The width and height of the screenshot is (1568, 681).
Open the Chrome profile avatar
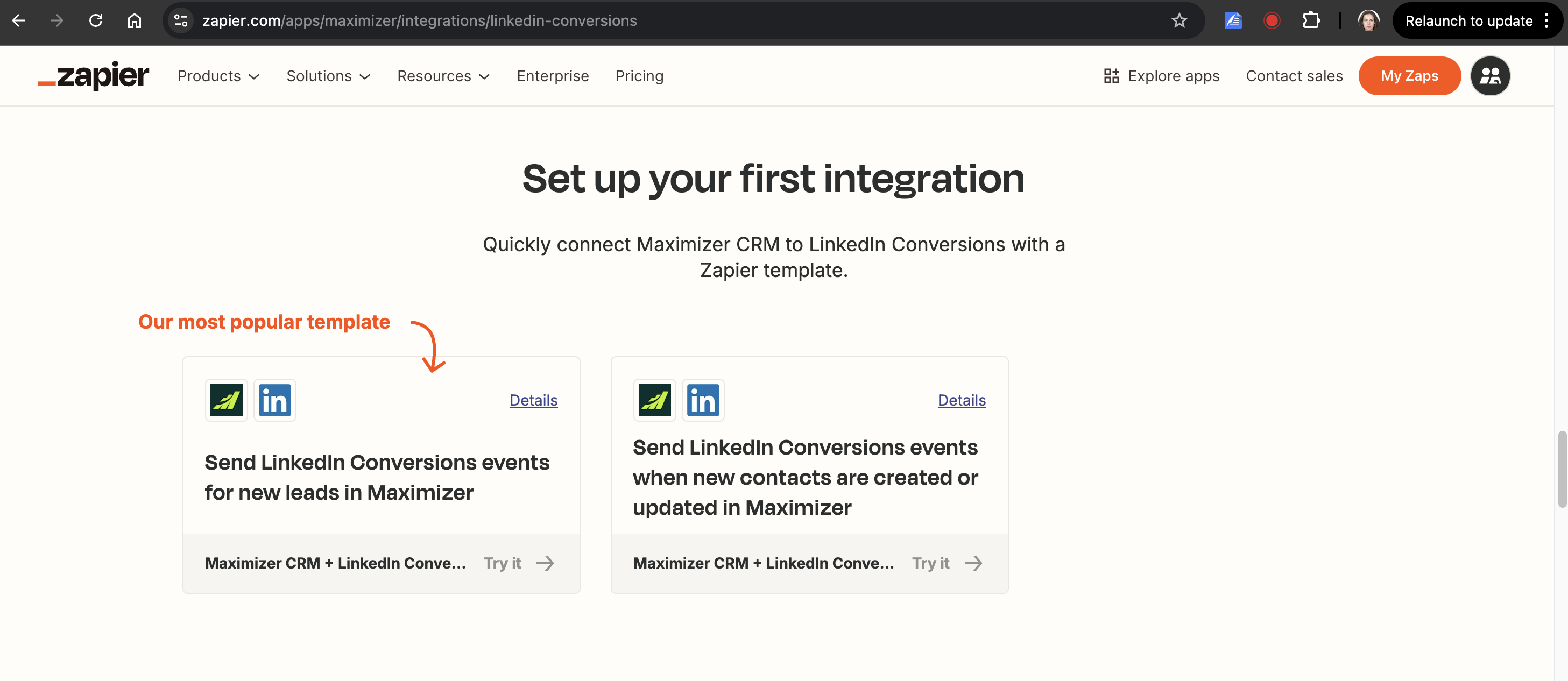point(1368,20)
